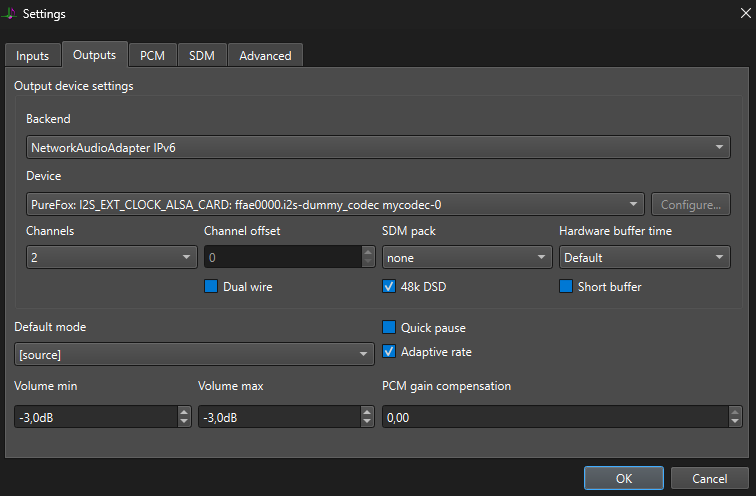Viewport: 756px width, 496px height.
Task: Switch to the Inputs tab
Action: pos(32,56)
